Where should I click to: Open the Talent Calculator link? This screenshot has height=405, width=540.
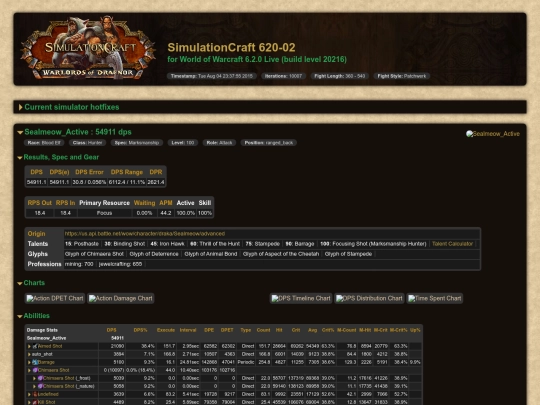[452, 244]
